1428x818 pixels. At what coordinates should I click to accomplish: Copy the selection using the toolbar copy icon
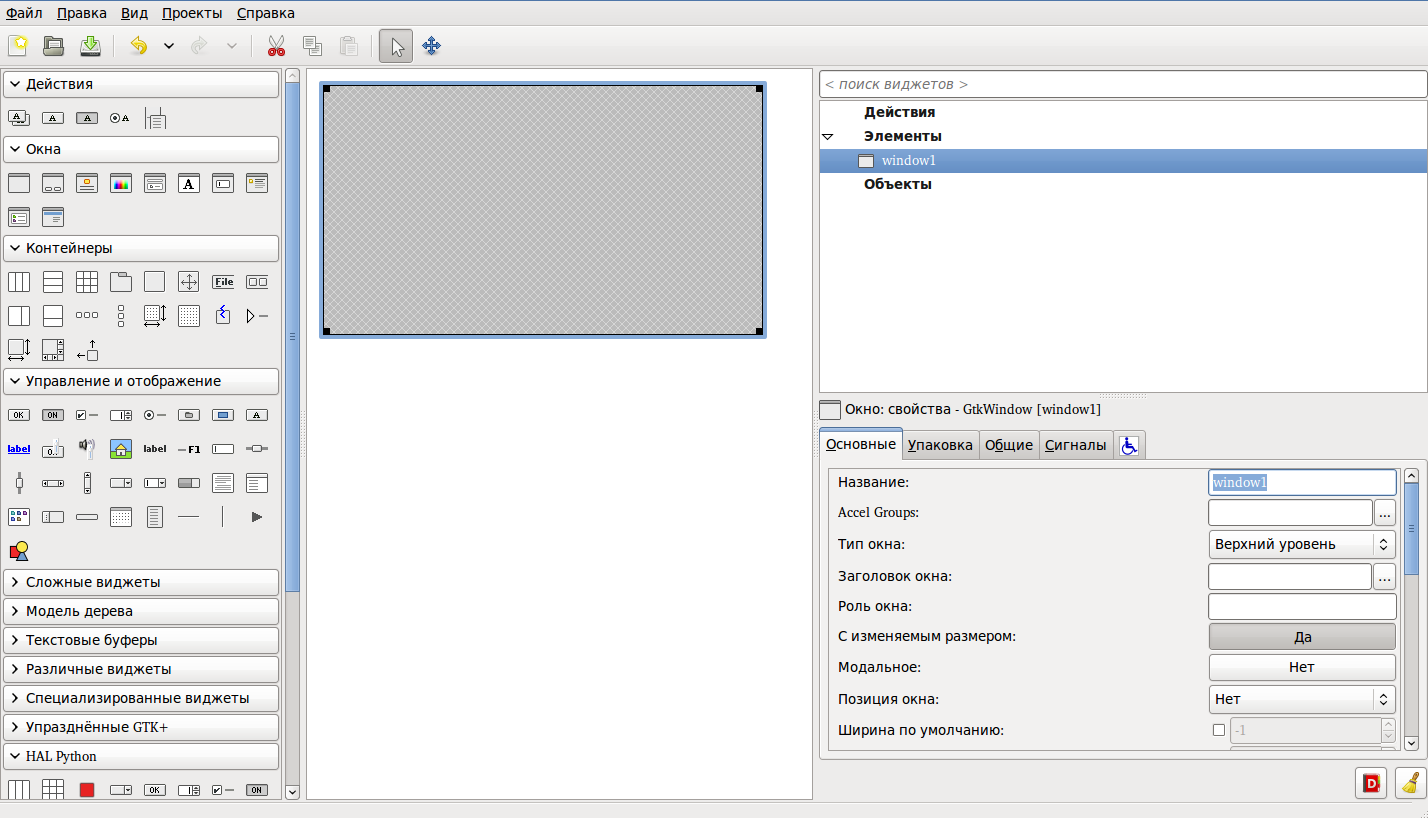pos(312,46)
